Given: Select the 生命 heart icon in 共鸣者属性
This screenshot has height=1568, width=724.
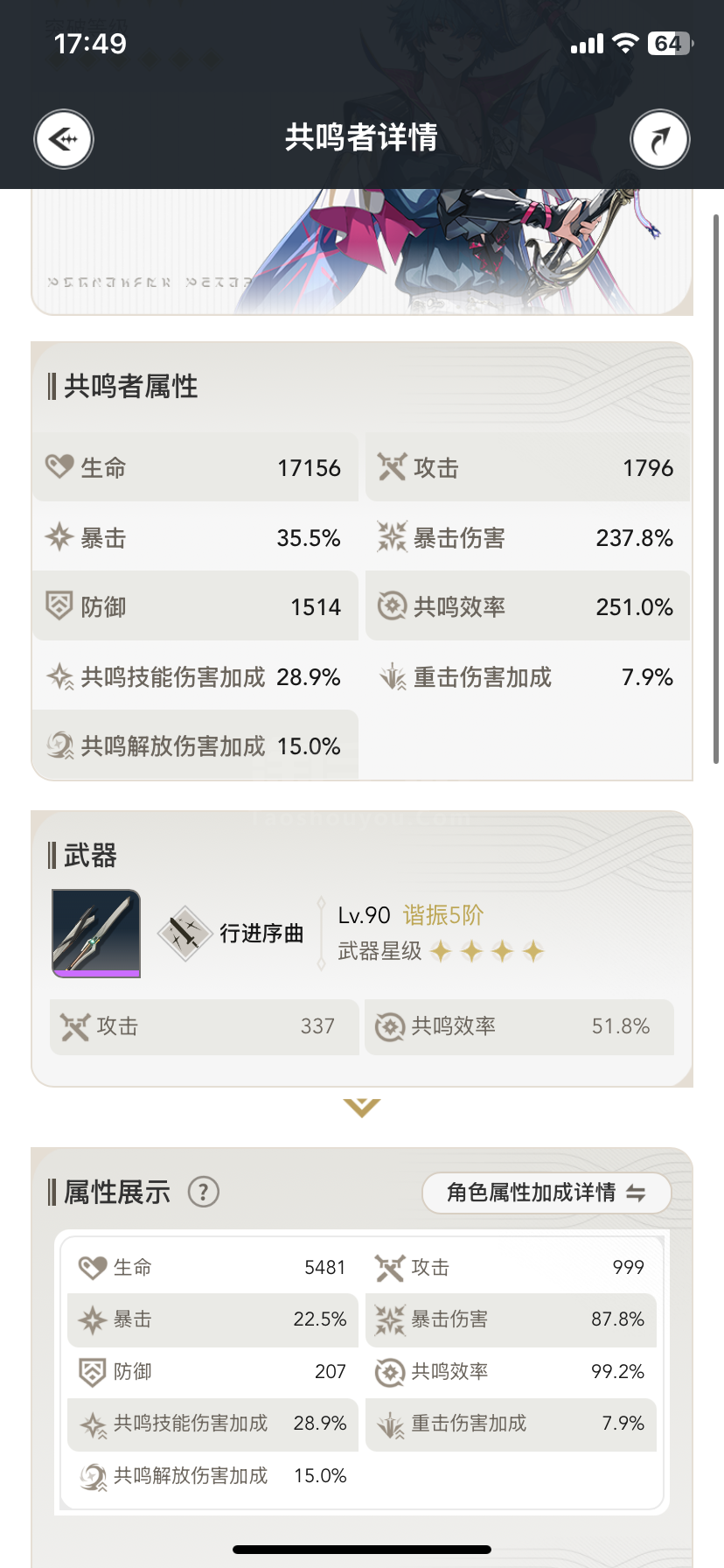Looking at the screenshot, I should [59, 466].
